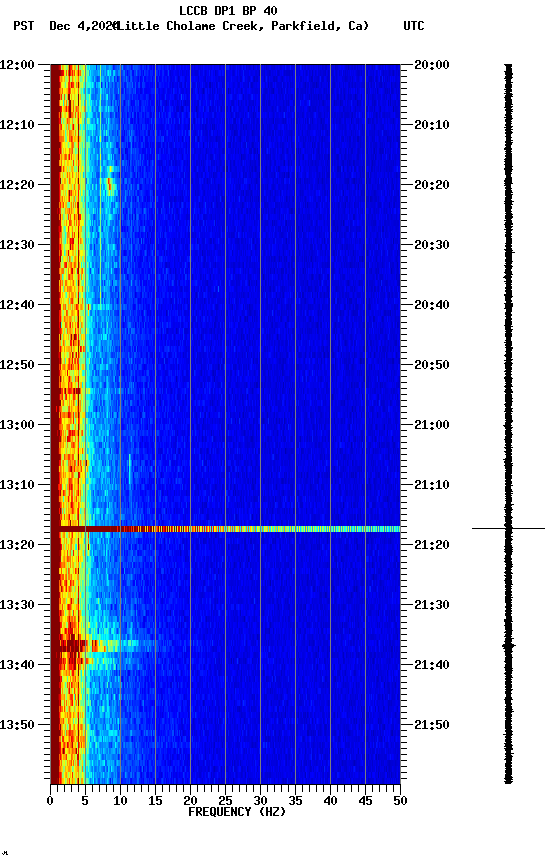
Task: Click the 5 Hz frequency axis label
Action: click(x=85, y=801)
